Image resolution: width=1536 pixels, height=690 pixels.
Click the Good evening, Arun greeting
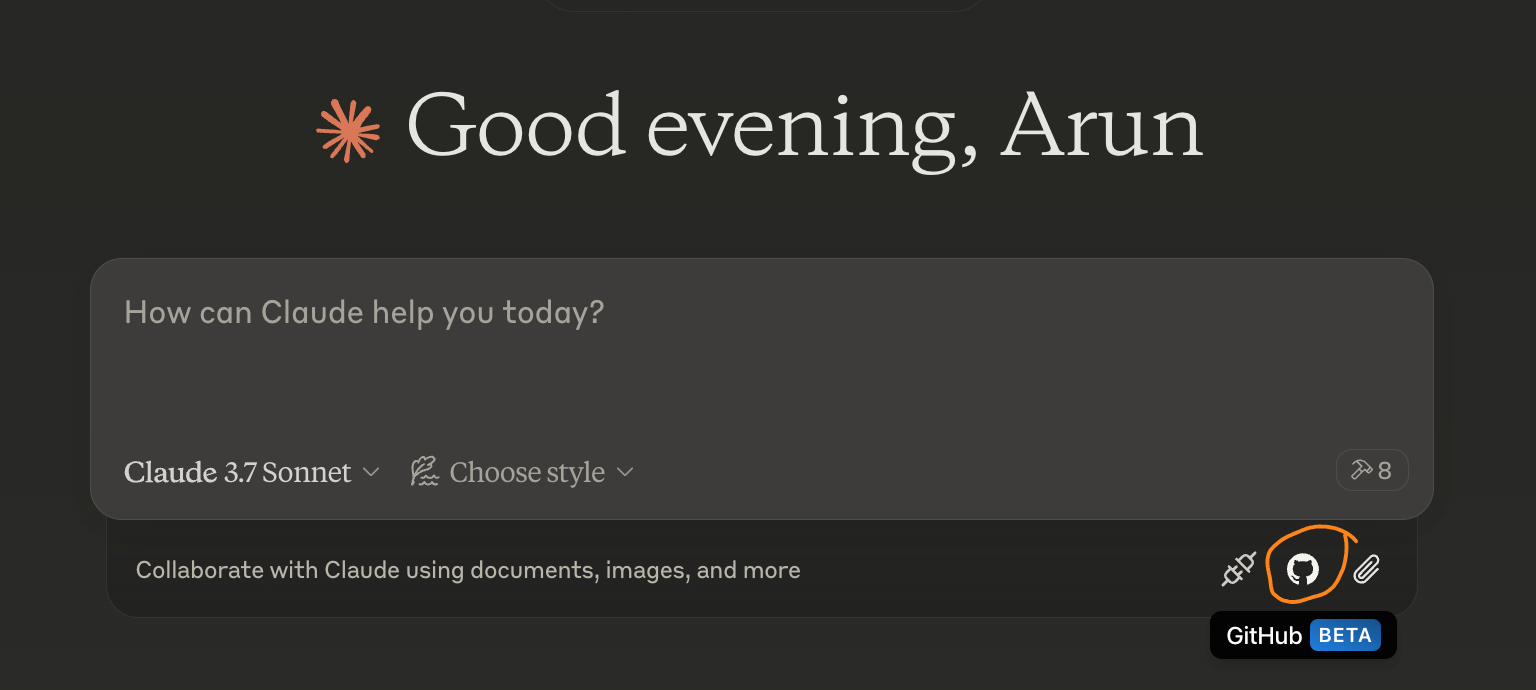(804, 127)
